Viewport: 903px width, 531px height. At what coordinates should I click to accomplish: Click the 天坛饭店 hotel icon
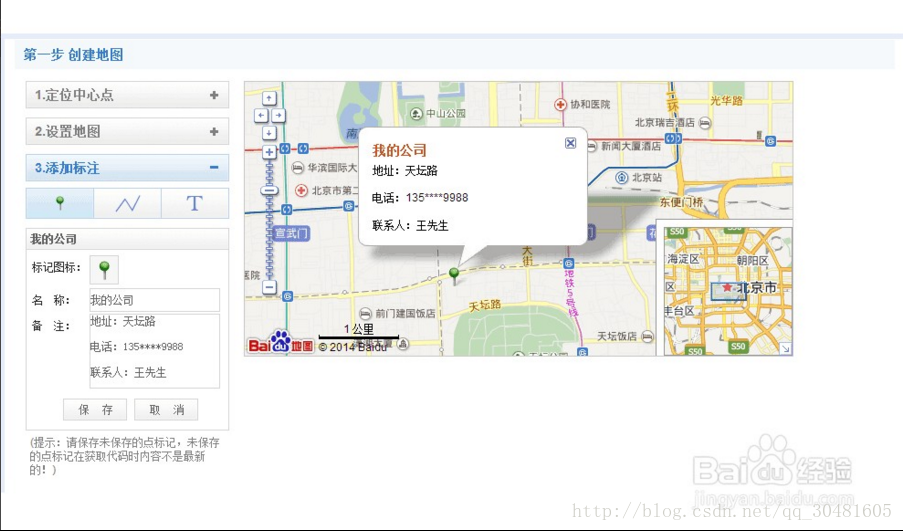[x=647, y=336]
